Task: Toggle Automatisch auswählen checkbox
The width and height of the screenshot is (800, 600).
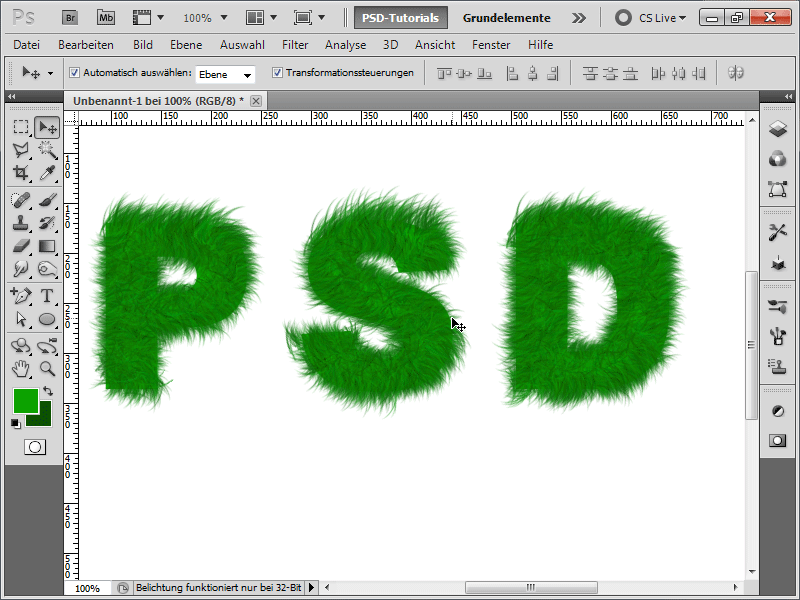Action: tap(74, 73)
